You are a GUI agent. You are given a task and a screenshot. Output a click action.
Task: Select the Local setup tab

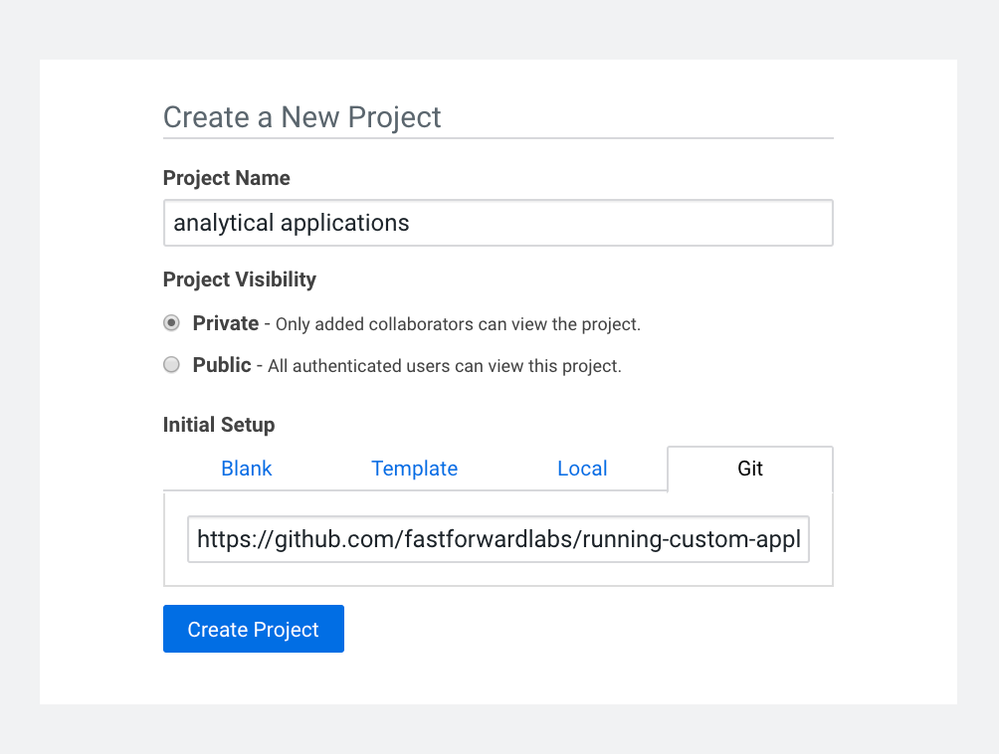coord(582,468)
